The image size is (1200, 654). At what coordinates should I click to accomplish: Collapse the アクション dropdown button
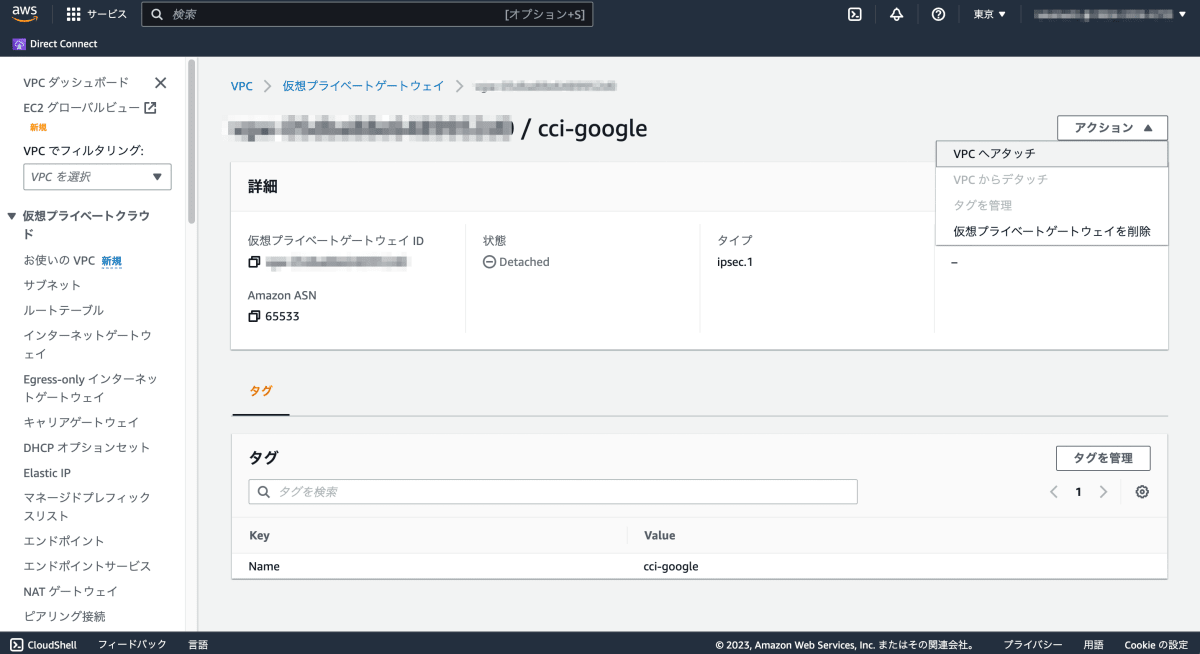(1112, 128)
